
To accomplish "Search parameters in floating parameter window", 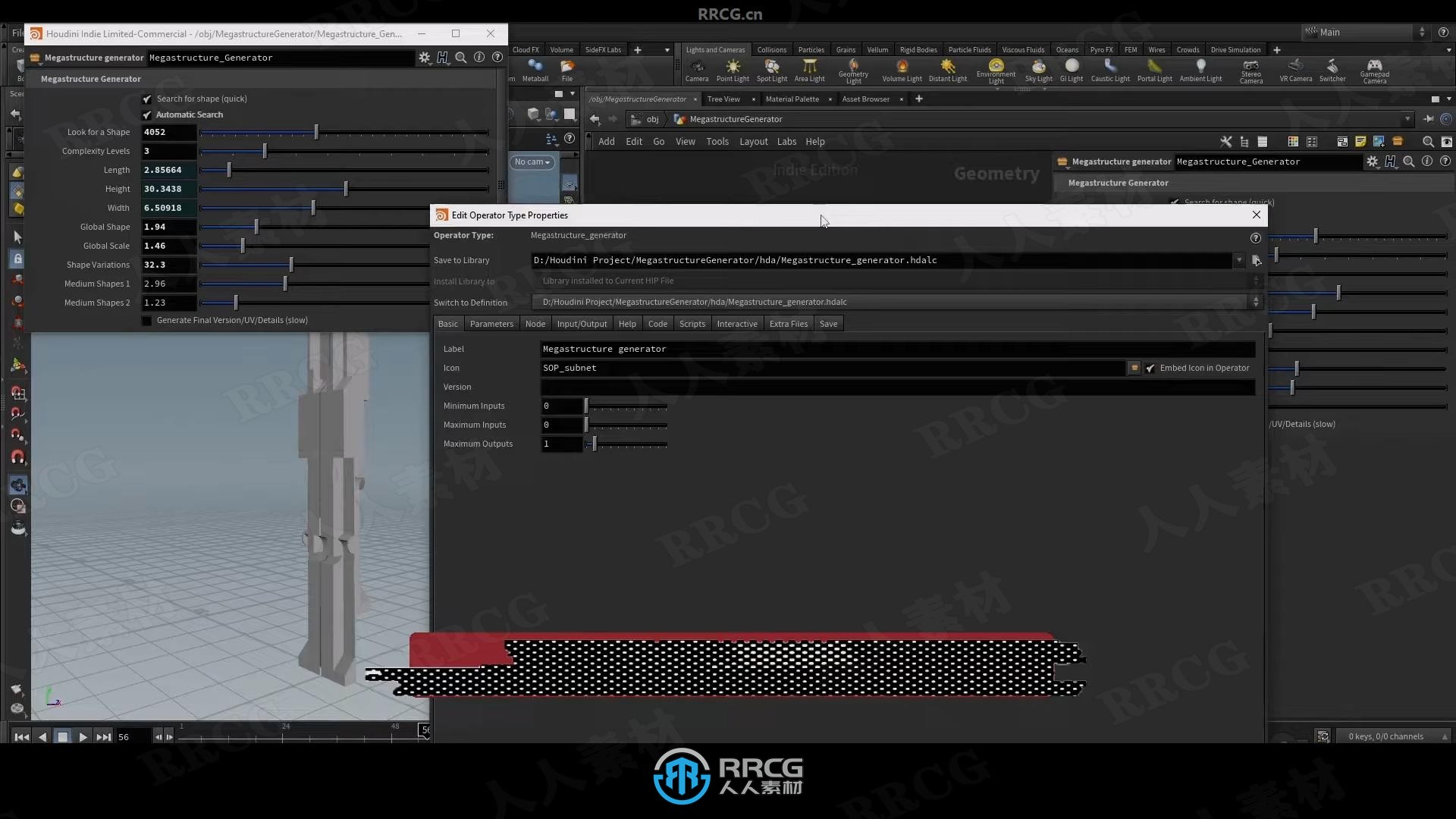I will (461, 58).
